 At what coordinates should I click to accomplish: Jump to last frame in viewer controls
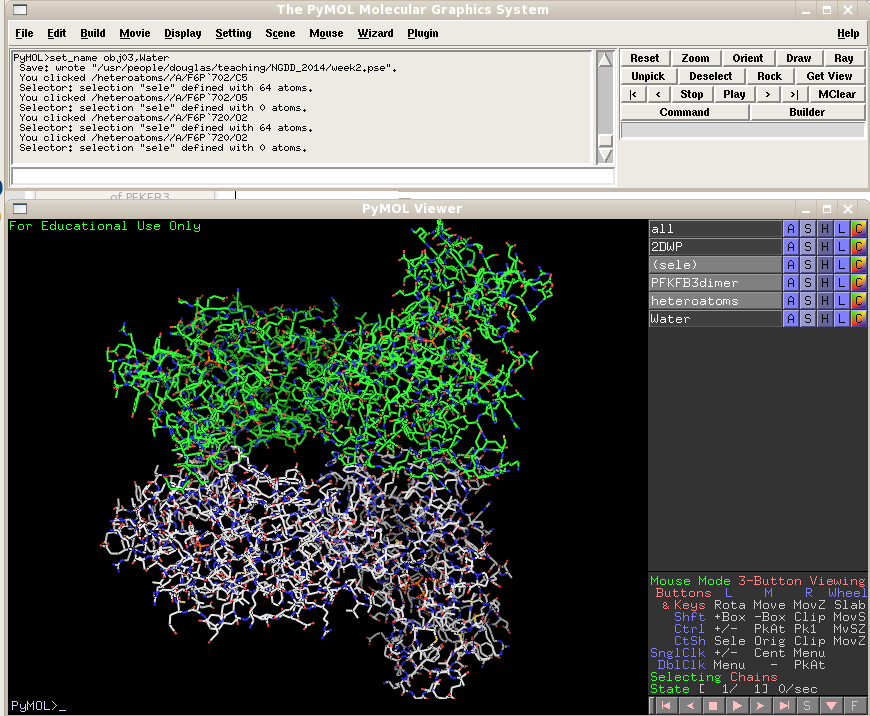coord(784,706)
